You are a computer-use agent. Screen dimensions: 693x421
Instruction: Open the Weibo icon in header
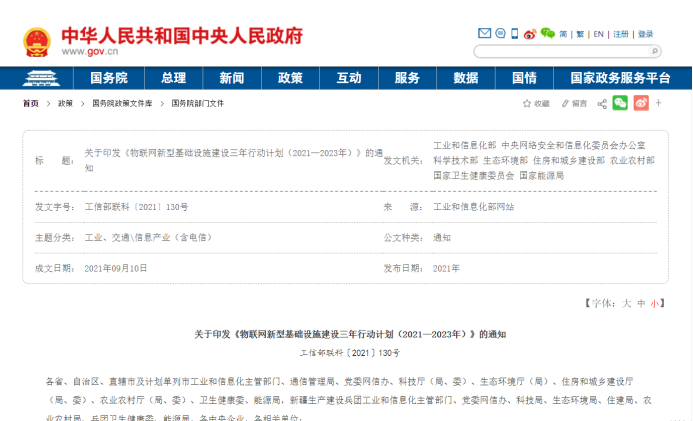[x=530, y=34]
